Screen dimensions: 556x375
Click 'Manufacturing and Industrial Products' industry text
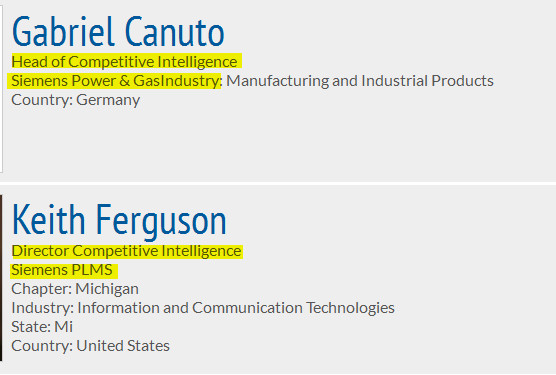pyautogui.click(x=360, y=81)
